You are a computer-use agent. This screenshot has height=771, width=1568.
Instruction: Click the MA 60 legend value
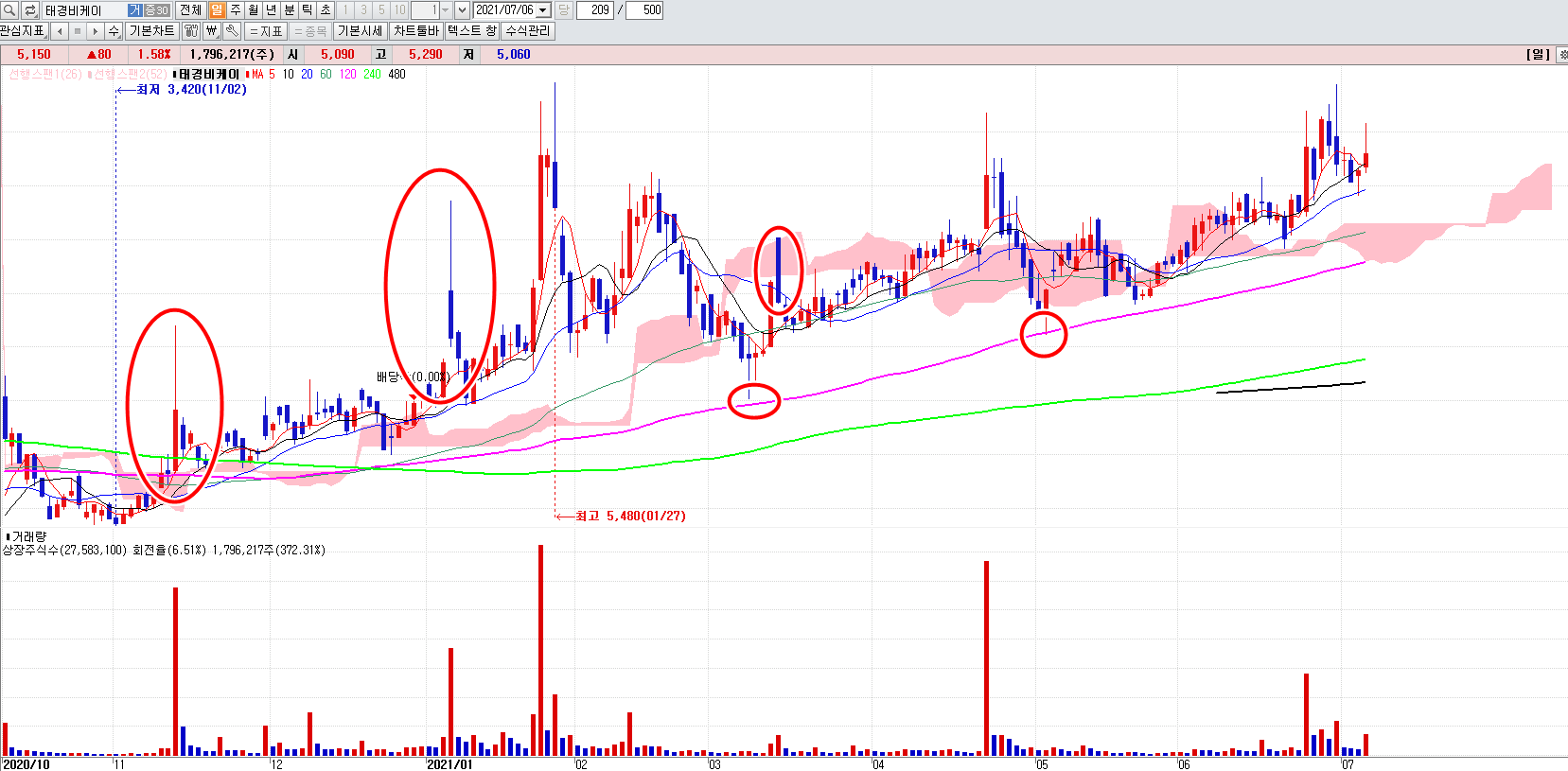[326, 75]
